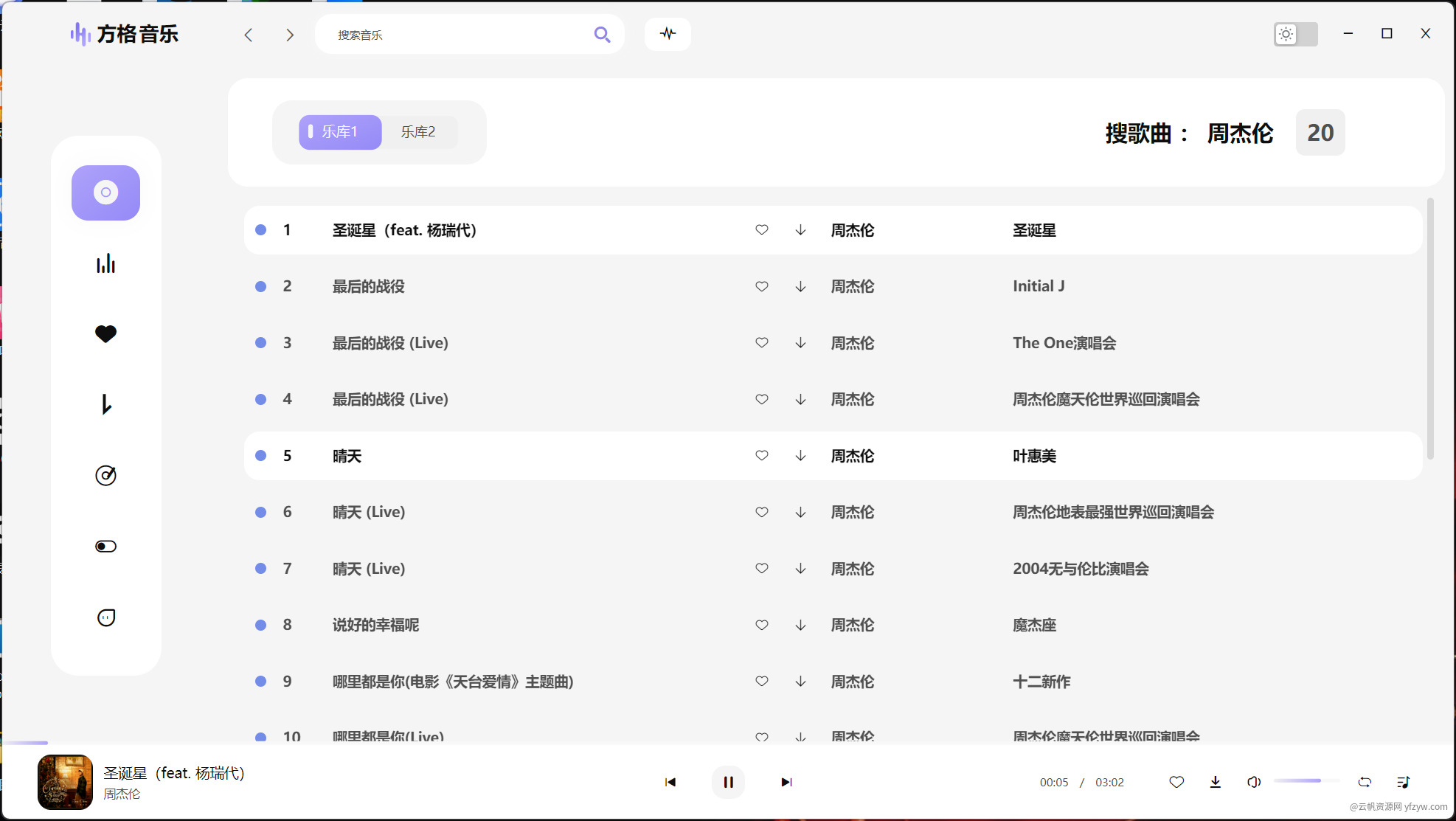
Task: Like 哪里都是你 from album 十二新作
Action: pyautogui.click(x=762, y=682)
